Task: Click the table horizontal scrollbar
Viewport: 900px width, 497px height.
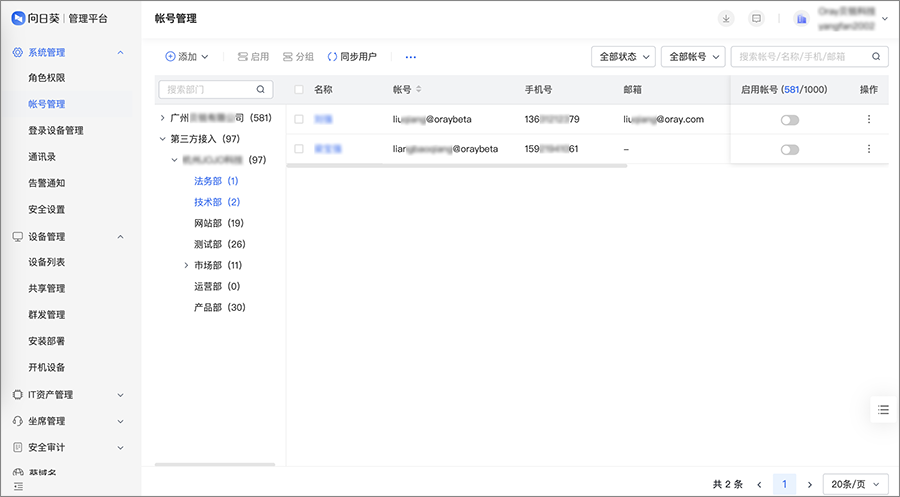Action: click(x=457, y=165)
